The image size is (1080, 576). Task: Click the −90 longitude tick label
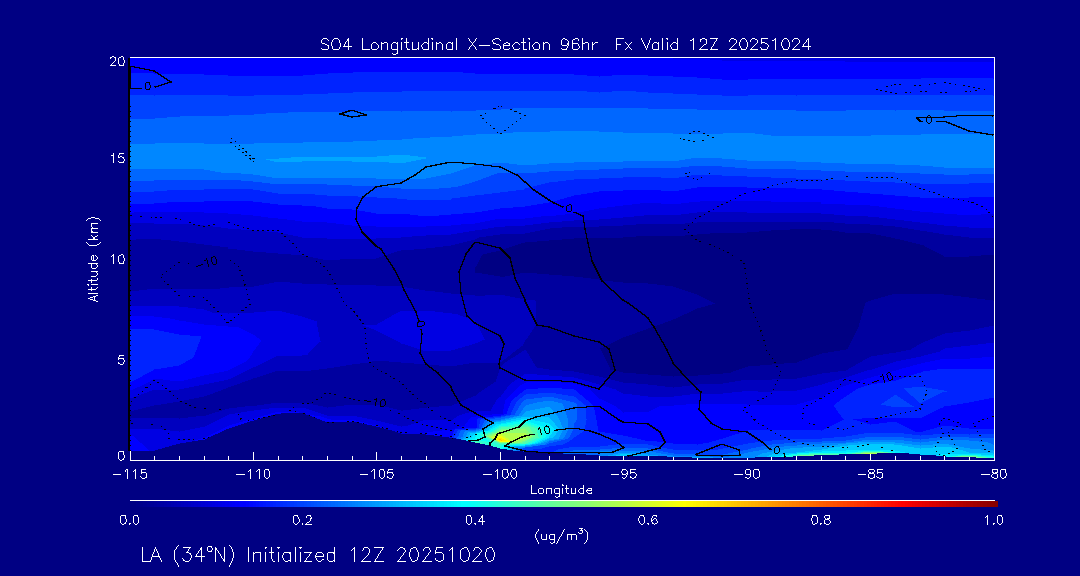pyautogui.click(x=747, y=474)
